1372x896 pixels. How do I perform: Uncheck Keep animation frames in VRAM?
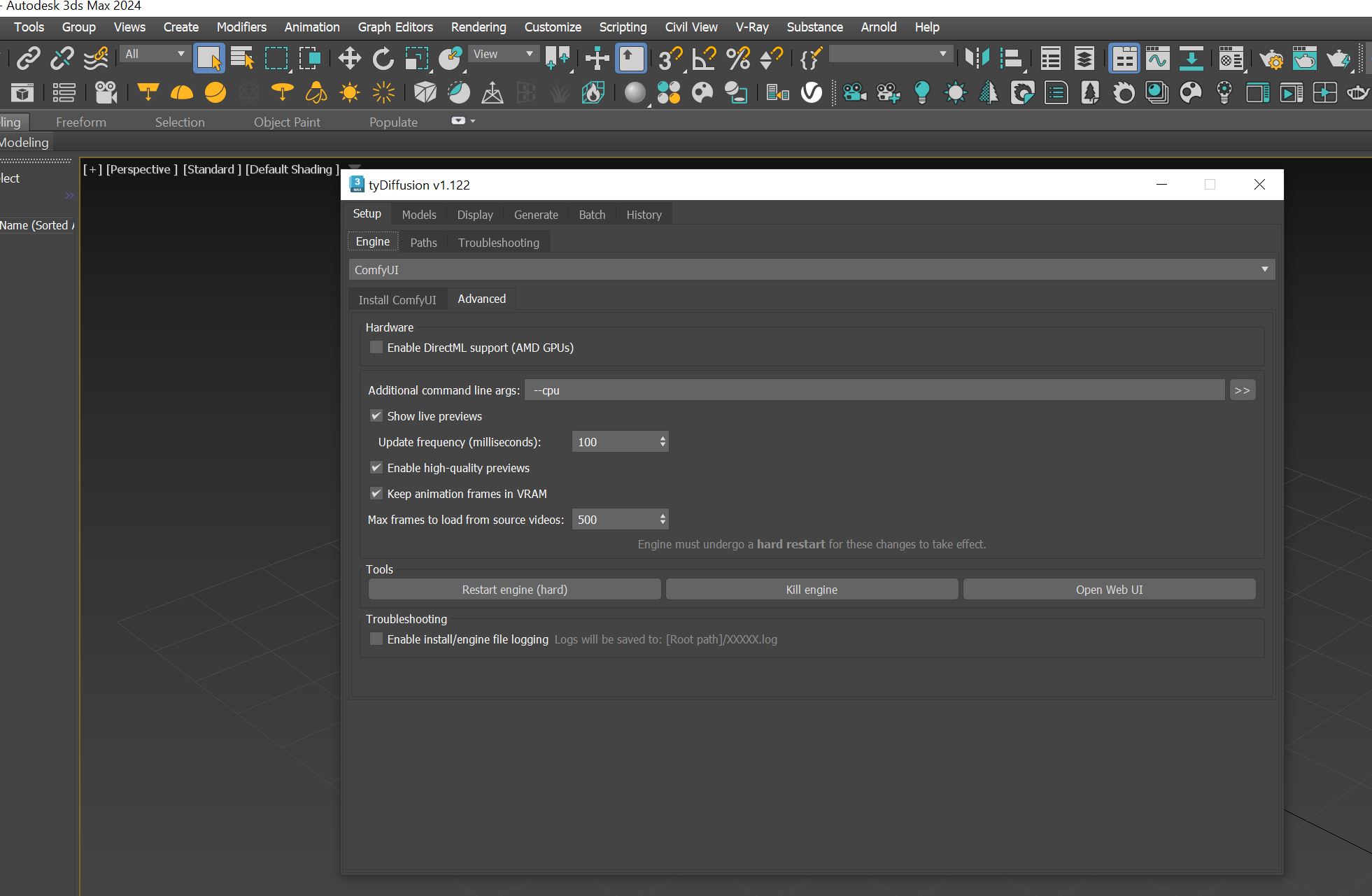pyautogui.click(x=376, y=493)
